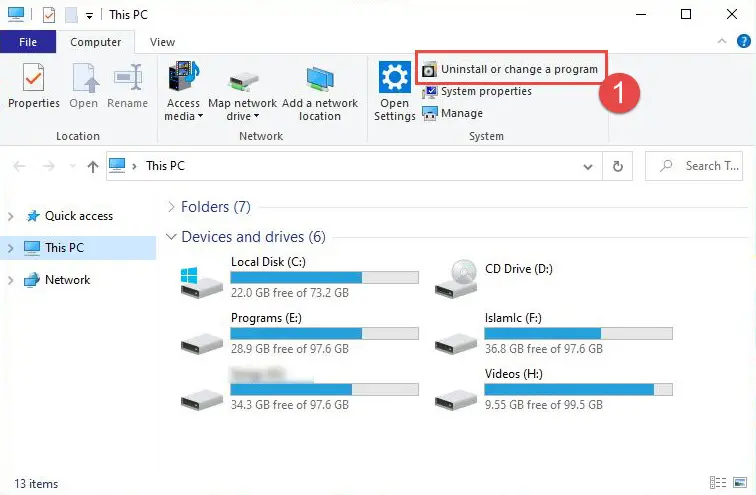756x495 pixels.
Task: Expand the Quick access tree node
Action: pyautogui.click(x=11, y=216)
